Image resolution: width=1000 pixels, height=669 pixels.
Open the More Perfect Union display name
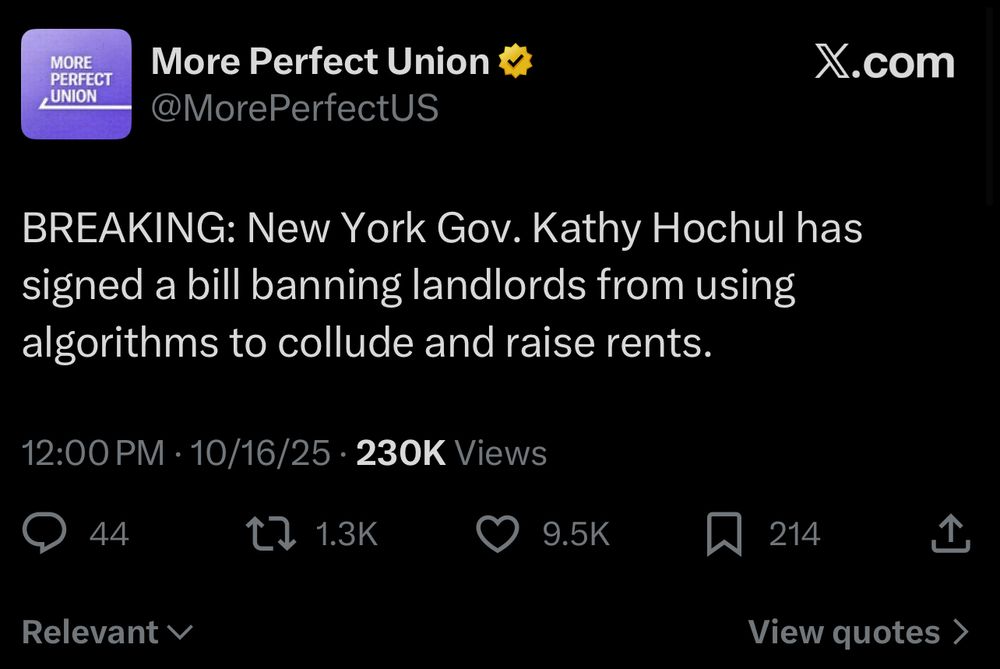tap(320, 62)
